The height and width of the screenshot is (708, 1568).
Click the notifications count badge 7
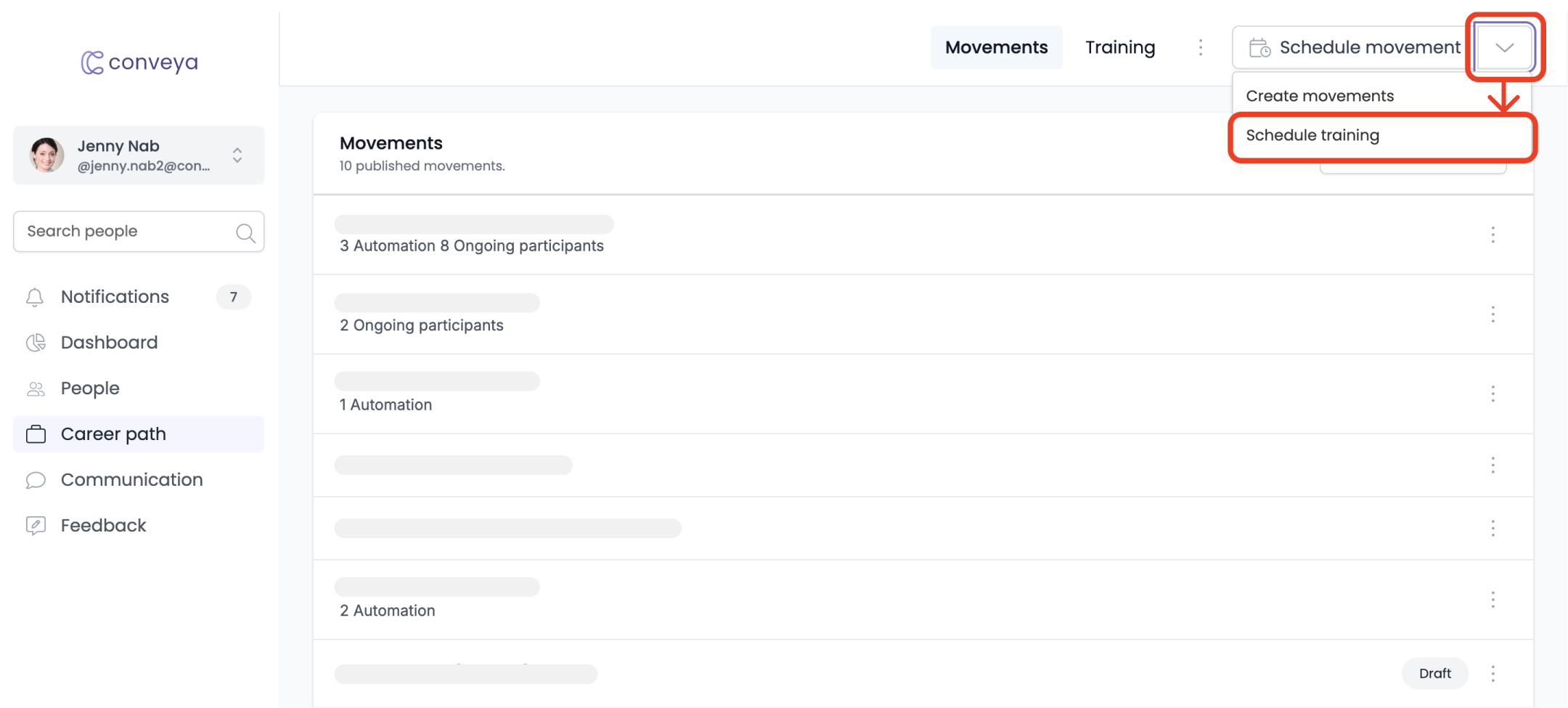click(x=233, y=297)
